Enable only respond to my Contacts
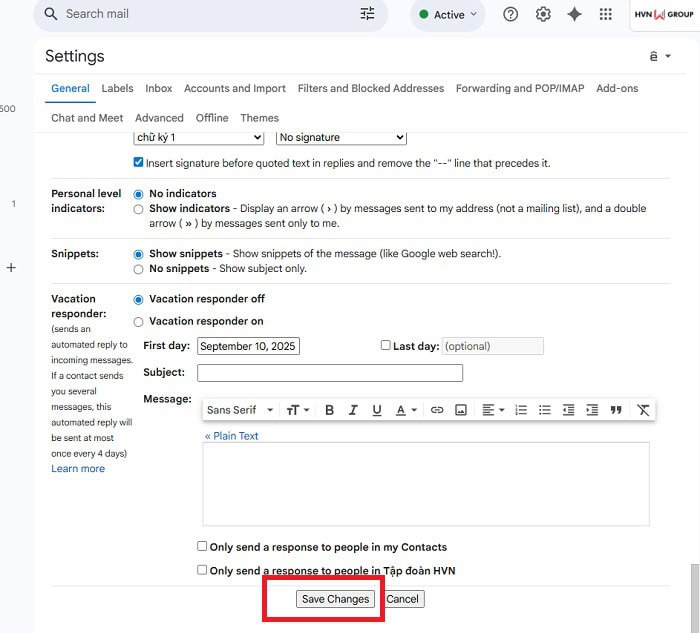700x633 pixels. pyautogui.click(x=202, y=547)
